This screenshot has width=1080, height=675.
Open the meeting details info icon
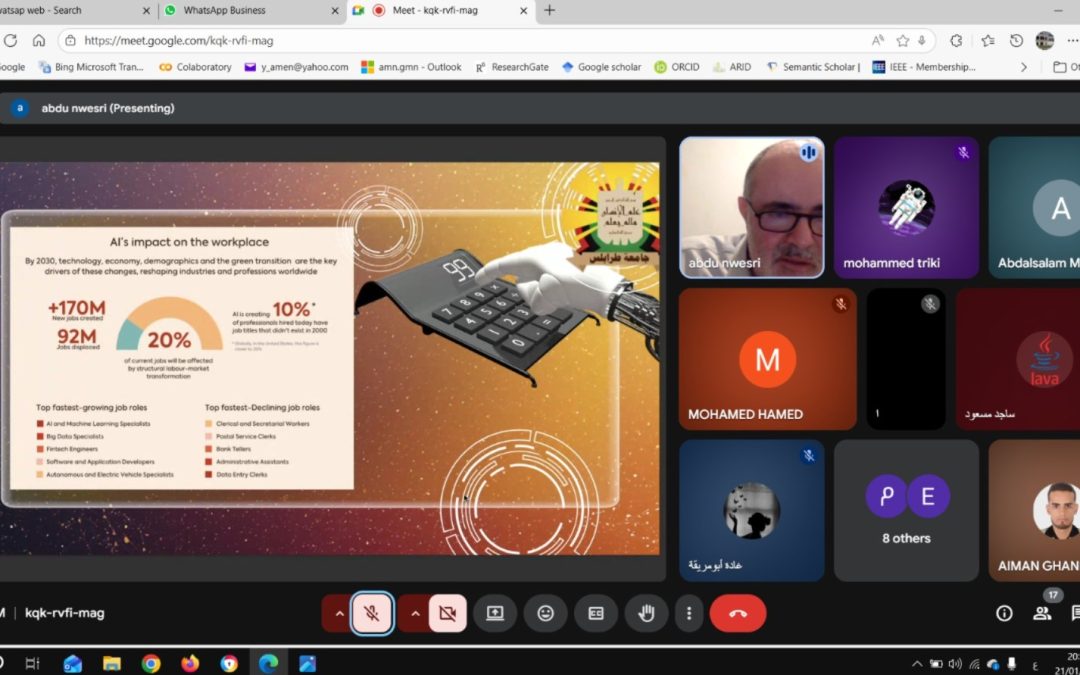pos(1004,613)
